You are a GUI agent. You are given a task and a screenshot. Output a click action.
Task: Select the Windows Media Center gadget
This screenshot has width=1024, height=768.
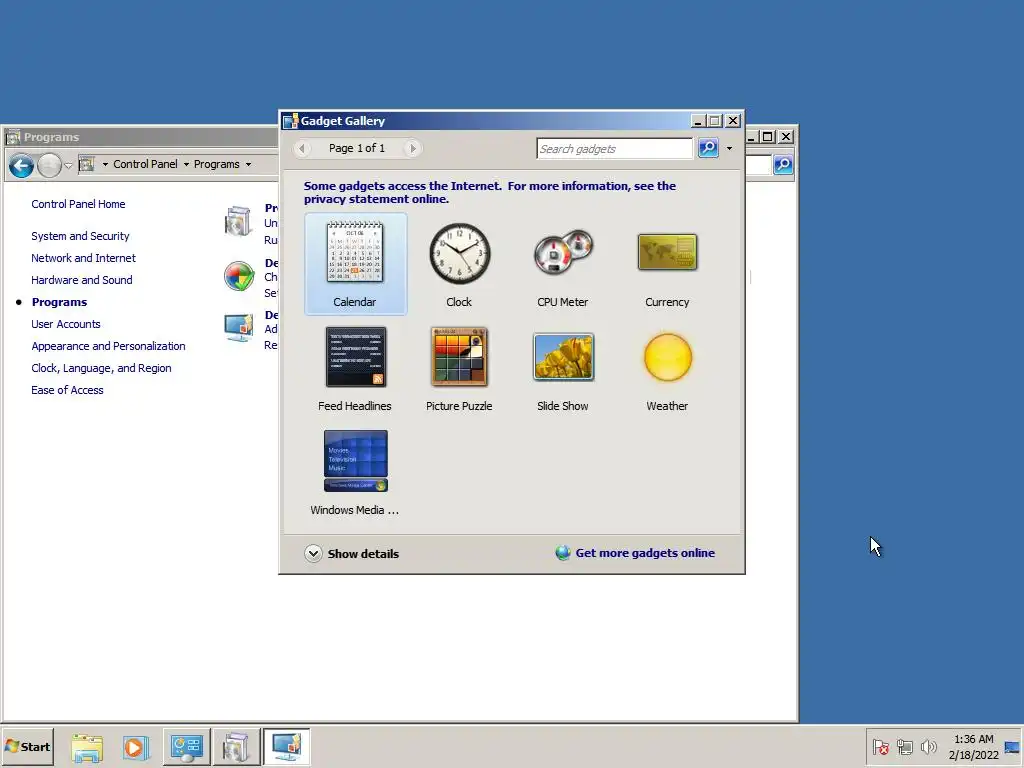[355, 472]
